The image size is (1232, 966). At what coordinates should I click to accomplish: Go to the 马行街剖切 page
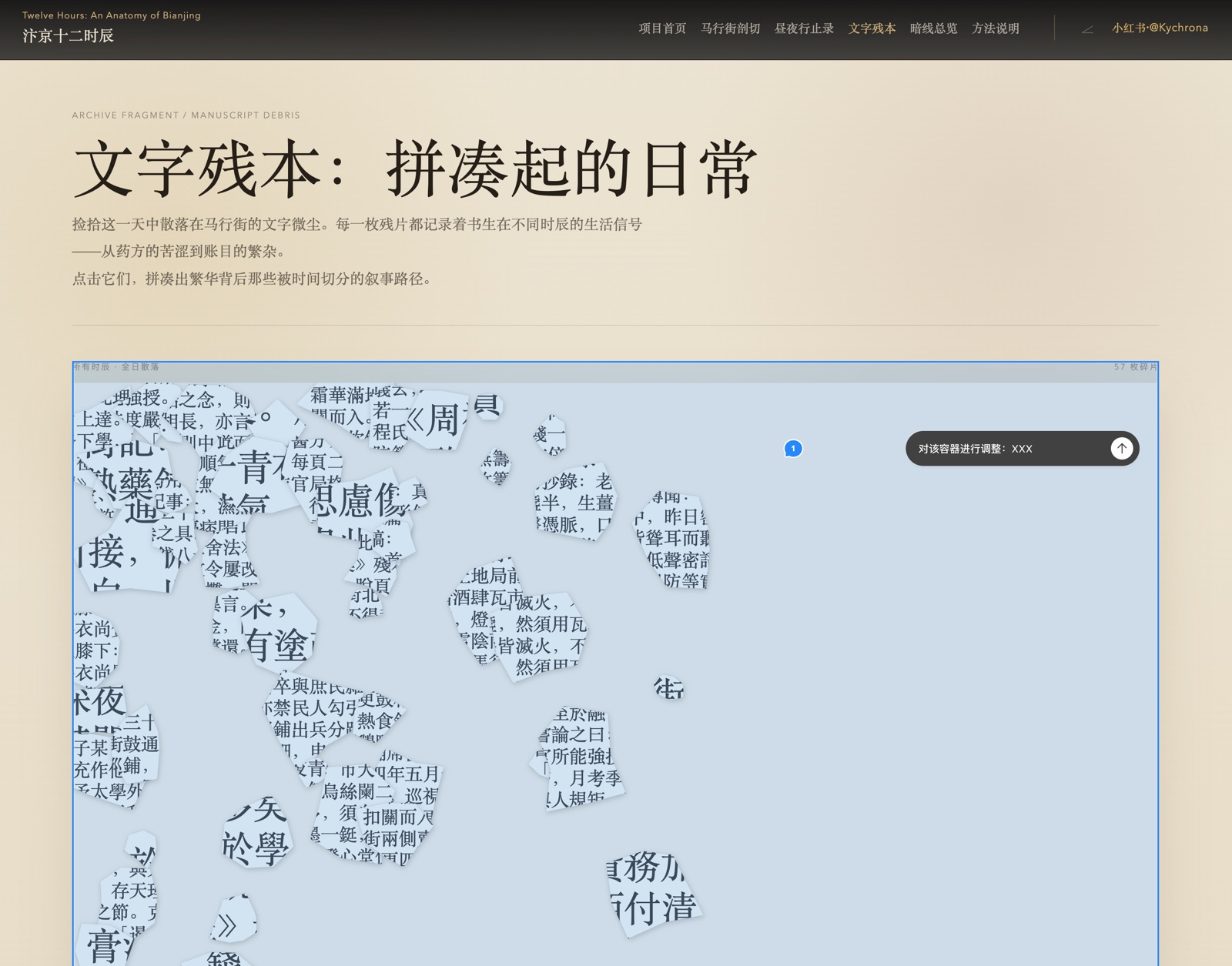tap(730, 28)
